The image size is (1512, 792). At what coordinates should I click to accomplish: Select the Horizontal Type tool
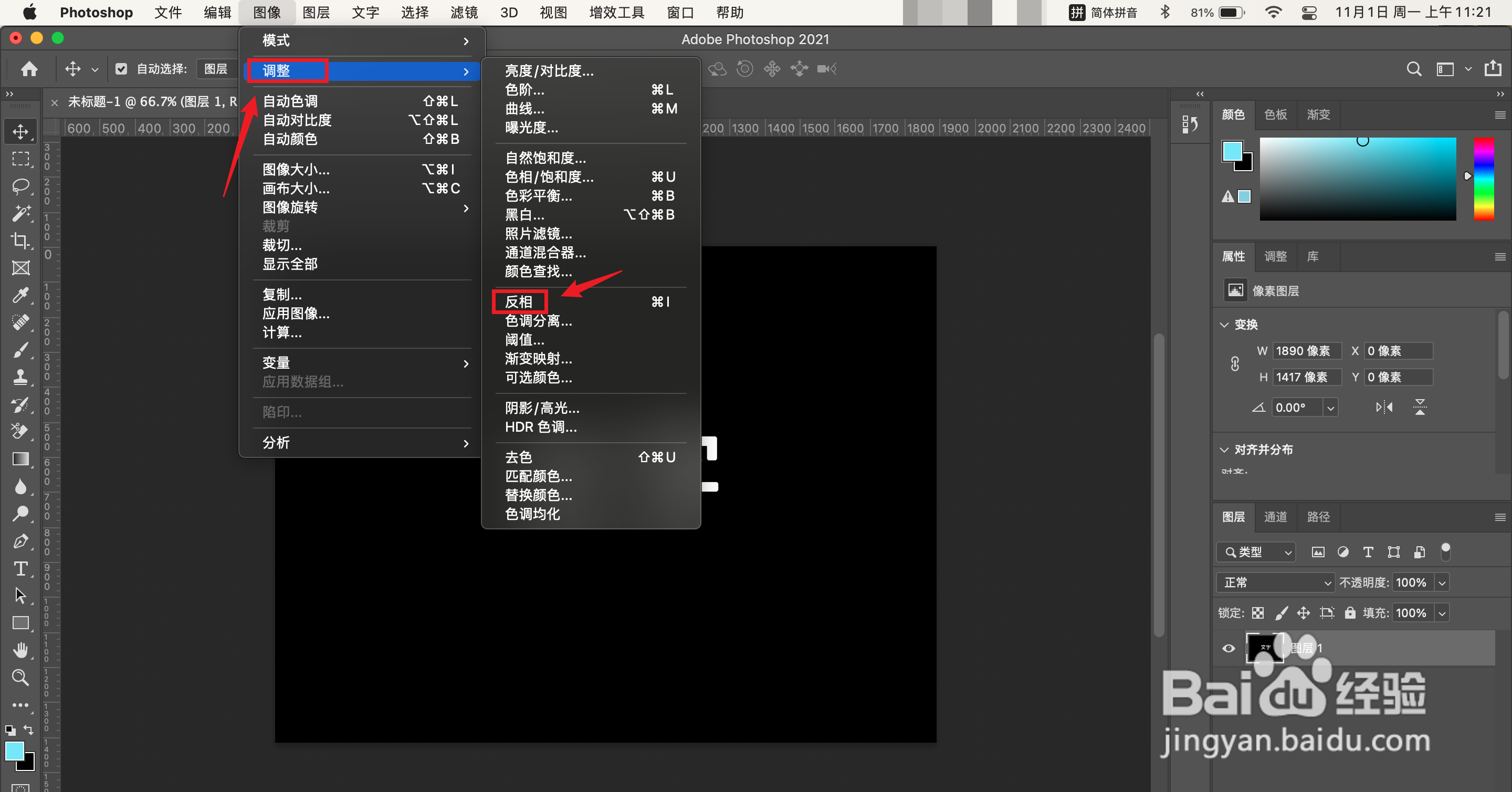click(x=20, y=568)
